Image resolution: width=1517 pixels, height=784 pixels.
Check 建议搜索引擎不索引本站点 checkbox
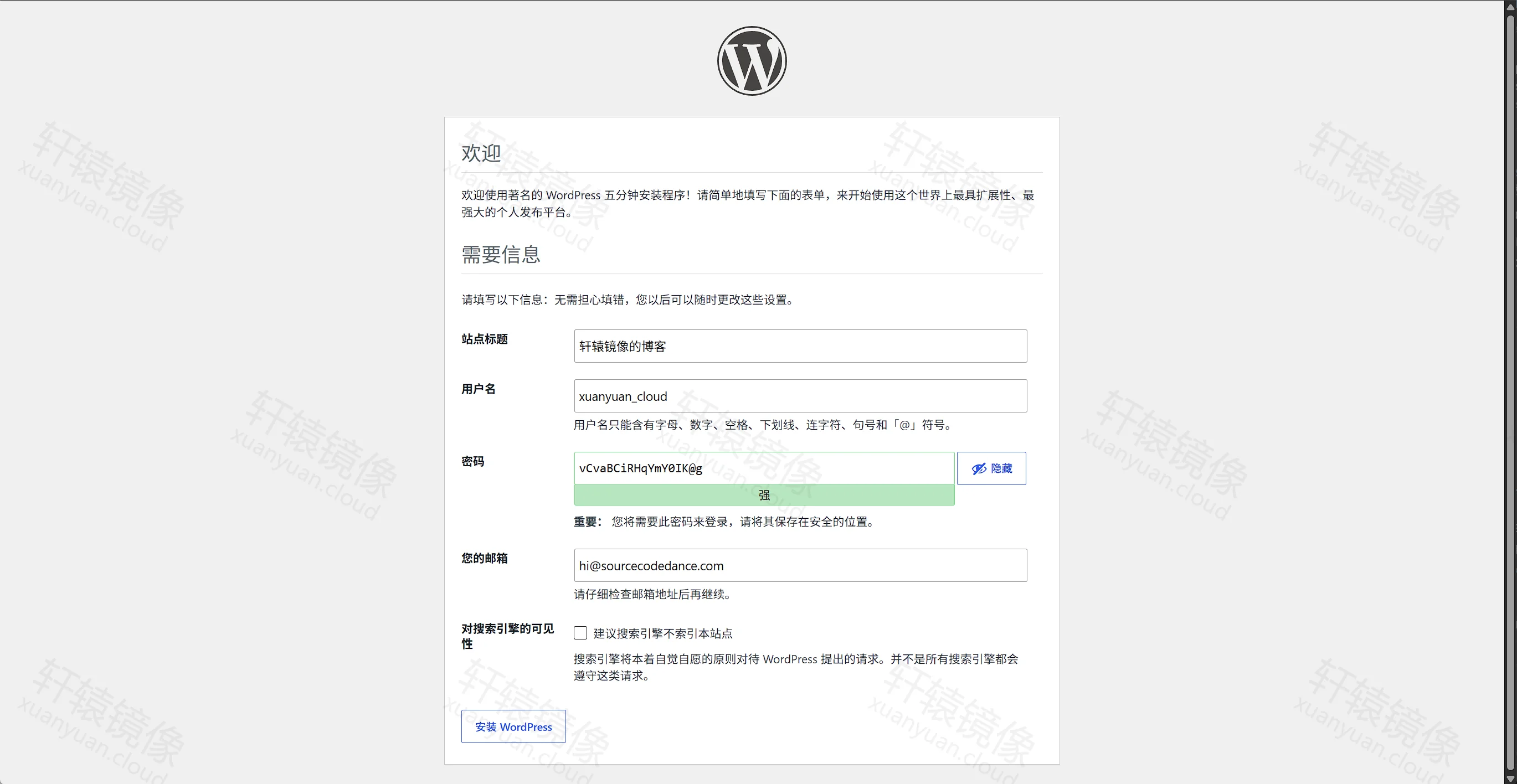[x=580, y=633]
